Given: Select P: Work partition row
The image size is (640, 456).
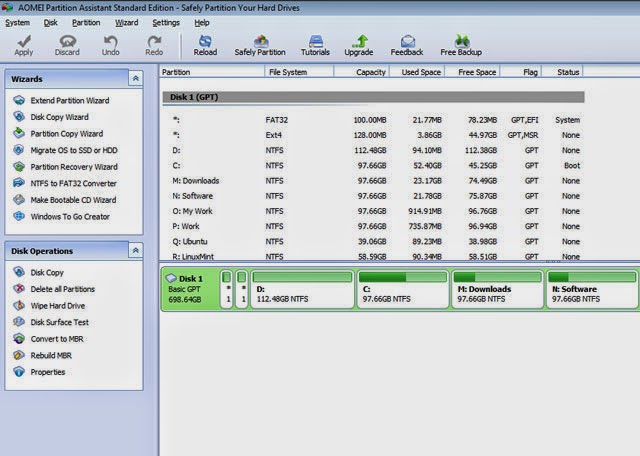Looking at the screenshot, I should pos(373,226).
